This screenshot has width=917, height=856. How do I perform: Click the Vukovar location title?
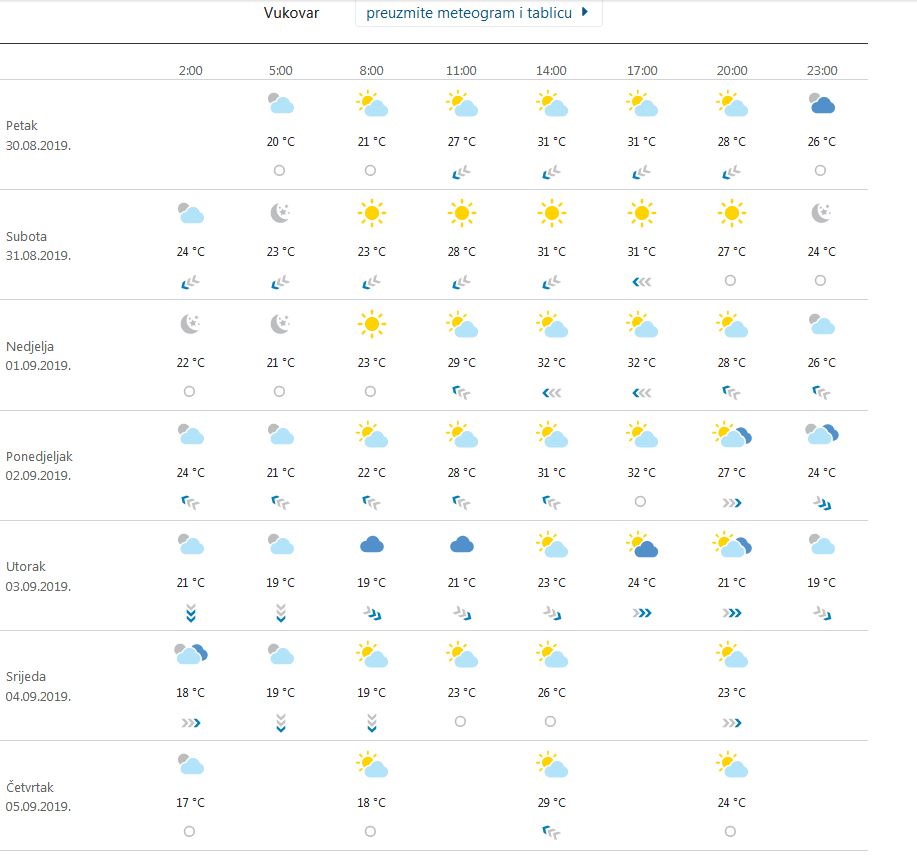[x=291, y=13]
